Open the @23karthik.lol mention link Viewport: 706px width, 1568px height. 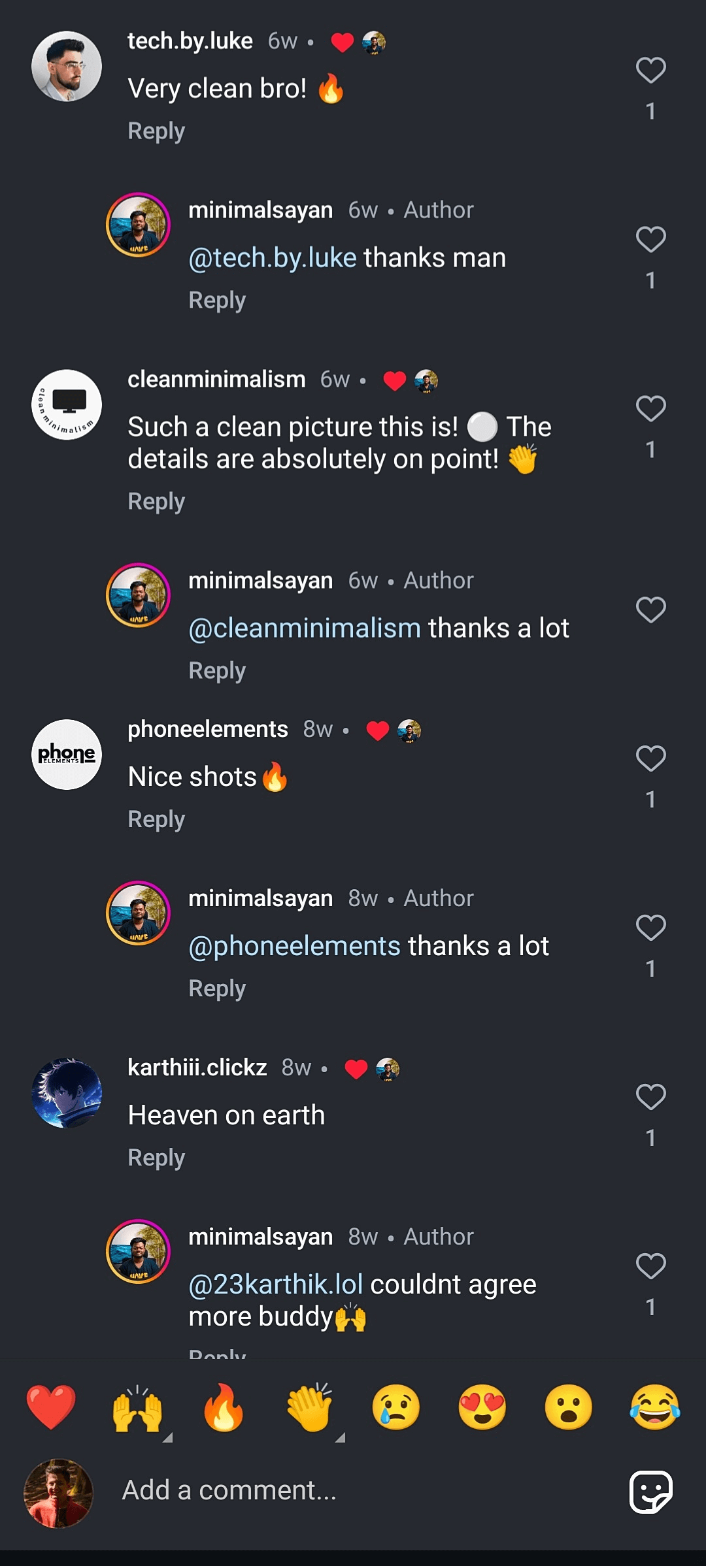pyautogui.click(x=275, y=1284)
